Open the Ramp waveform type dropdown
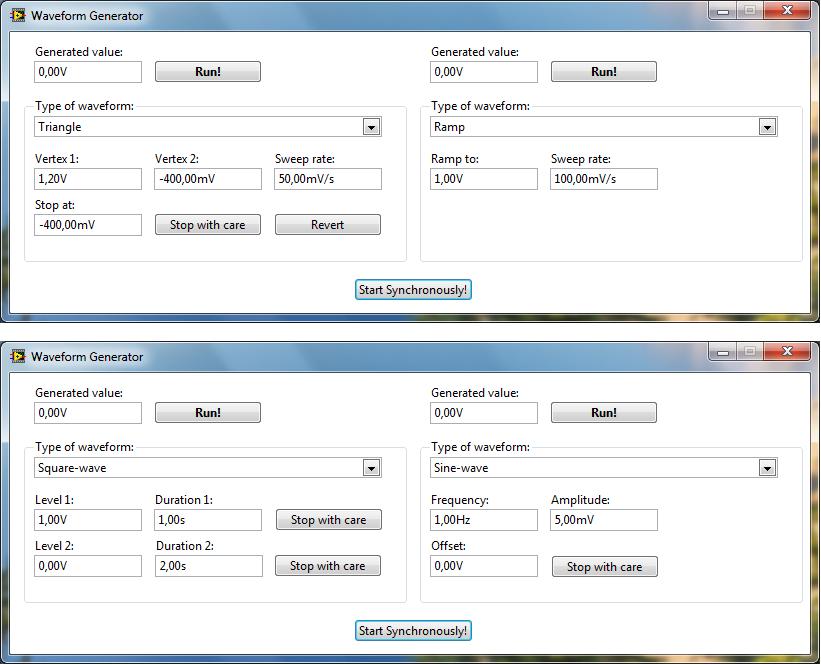821x665 pixels. click(x=767, y=127)
